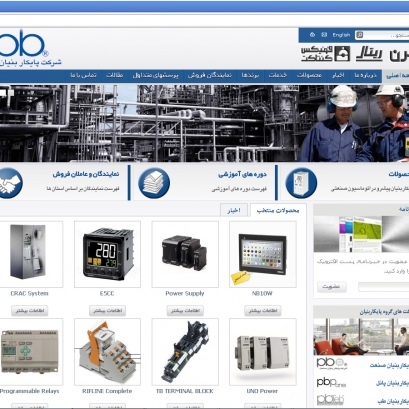Click the pb sanat group logo
The width and height of the screenshot is (409, 409).
point(332,363)
